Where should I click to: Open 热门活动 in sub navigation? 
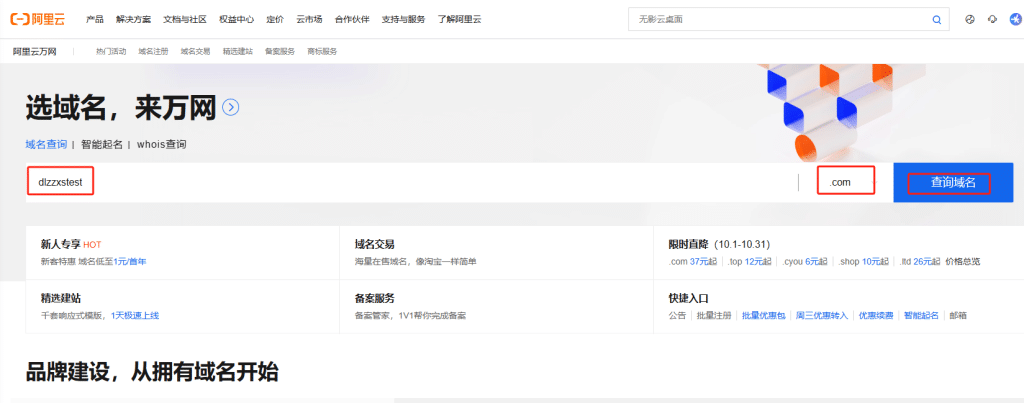[x=111, y=51]
